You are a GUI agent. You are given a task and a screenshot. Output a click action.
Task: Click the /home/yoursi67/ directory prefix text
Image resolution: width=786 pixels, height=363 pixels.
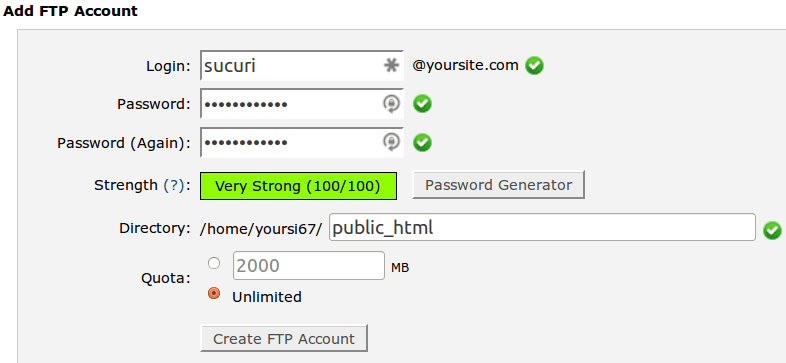[261, 229]
